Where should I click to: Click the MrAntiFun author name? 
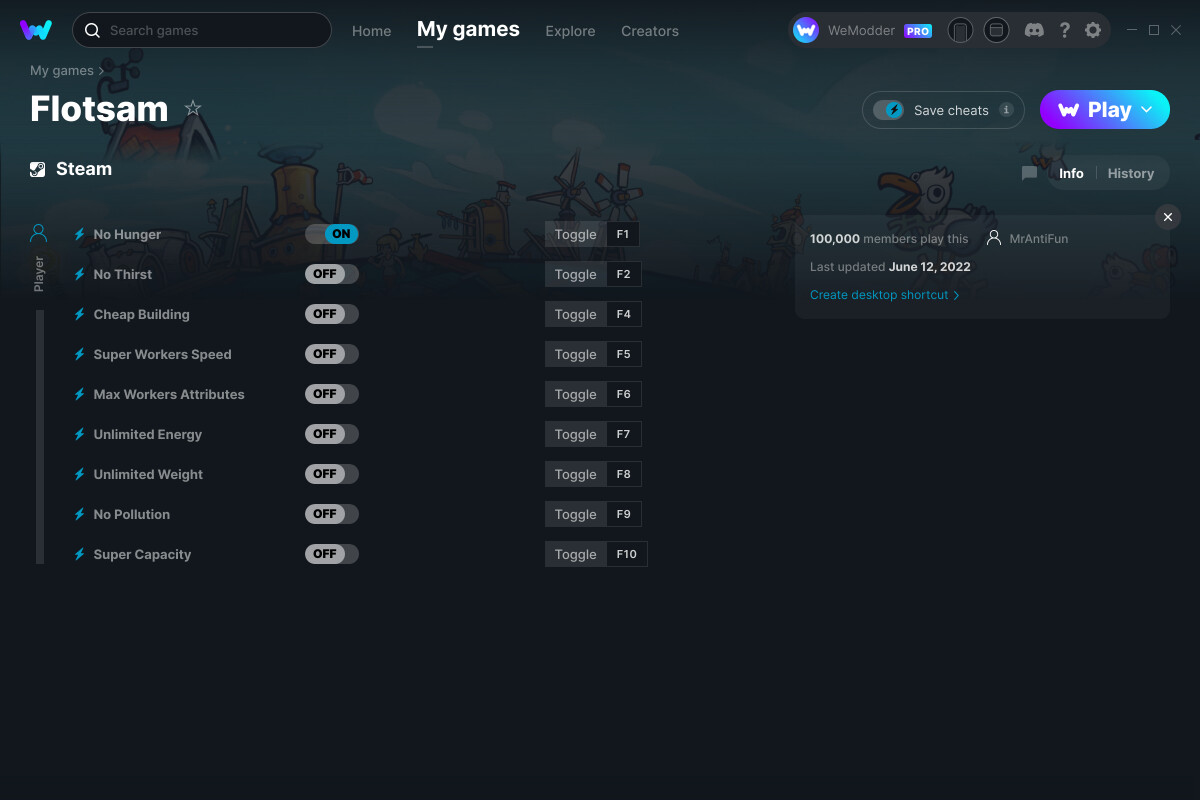click(1039, 239)
